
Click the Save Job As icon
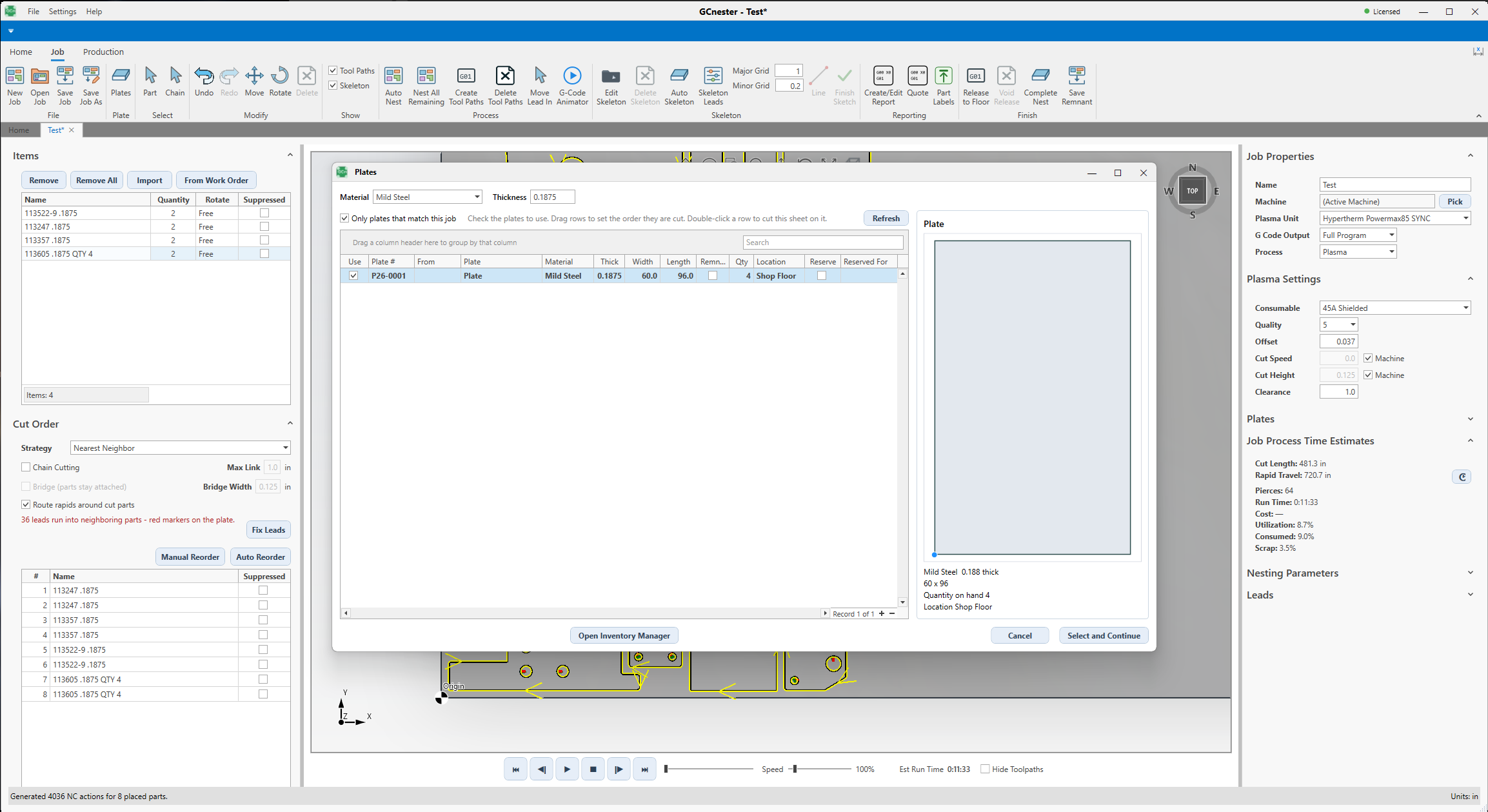[x=91, y=85]
